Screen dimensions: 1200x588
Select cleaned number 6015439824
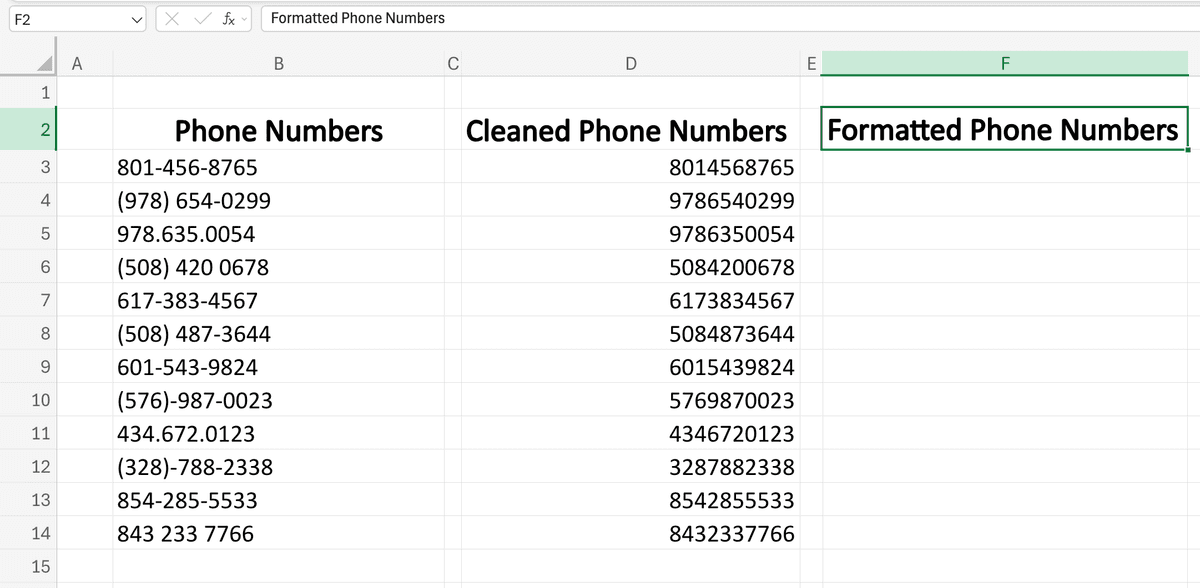click(x=631, y=367)
